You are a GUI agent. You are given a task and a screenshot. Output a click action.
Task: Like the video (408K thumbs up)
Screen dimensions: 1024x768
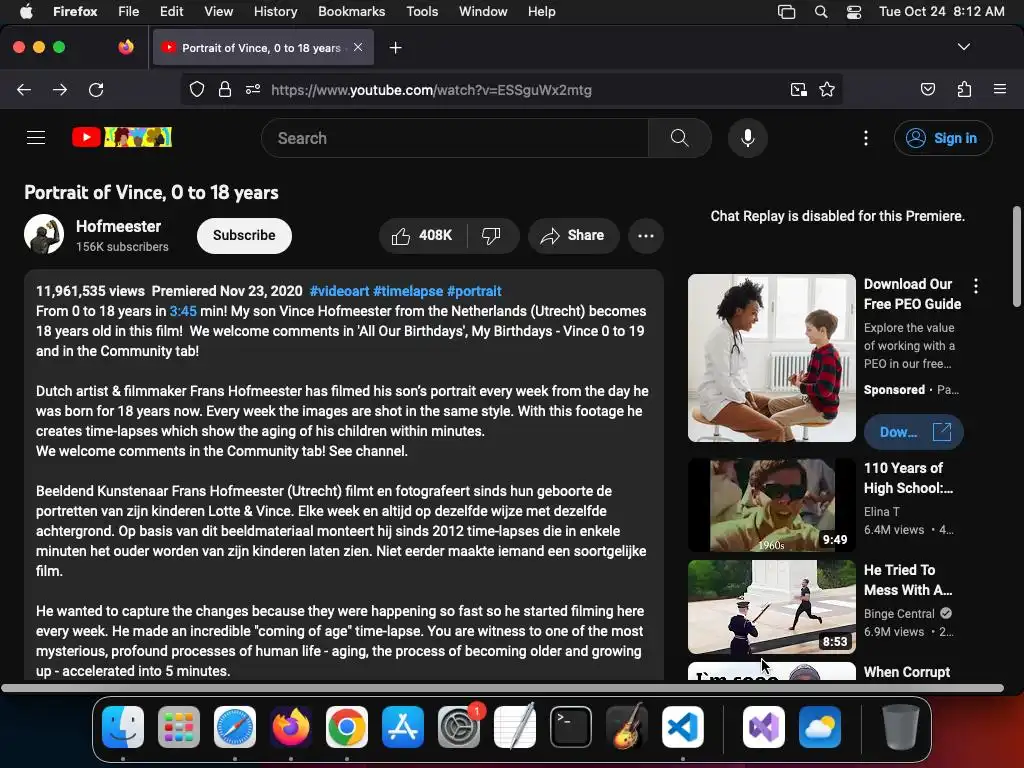tap(423, 235)
